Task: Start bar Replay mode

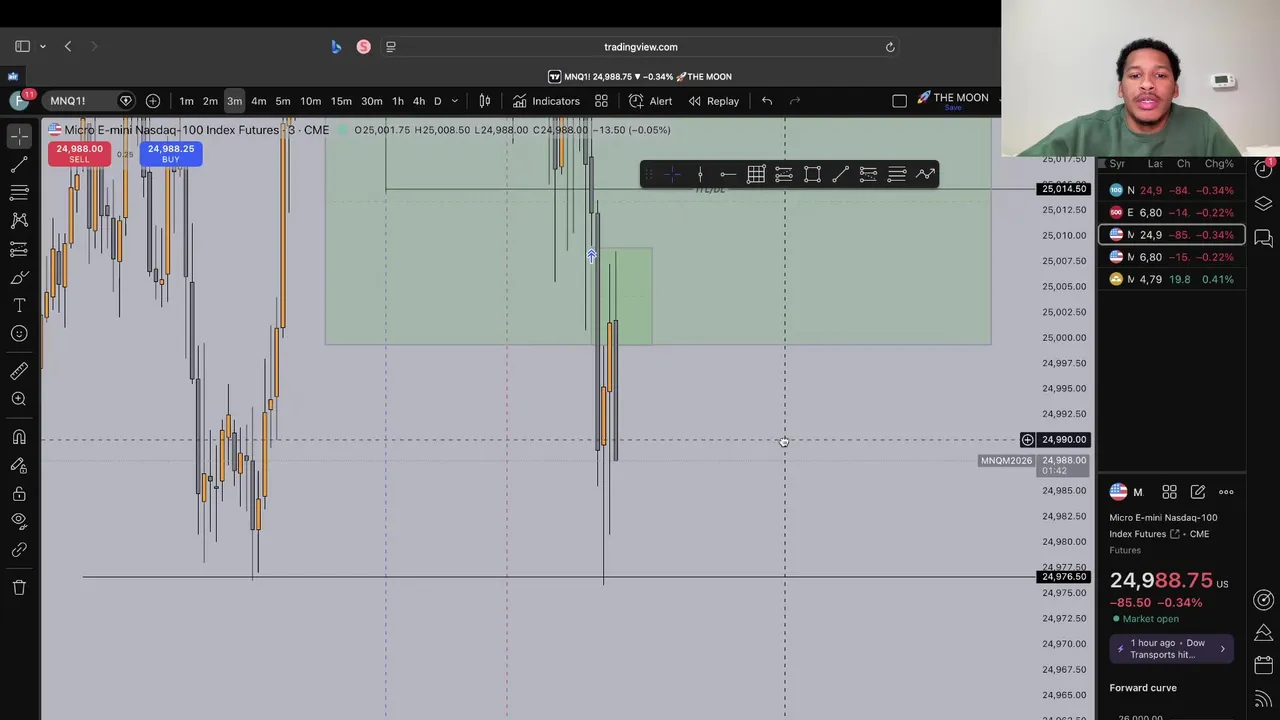Action: click(x=714, y=101)
